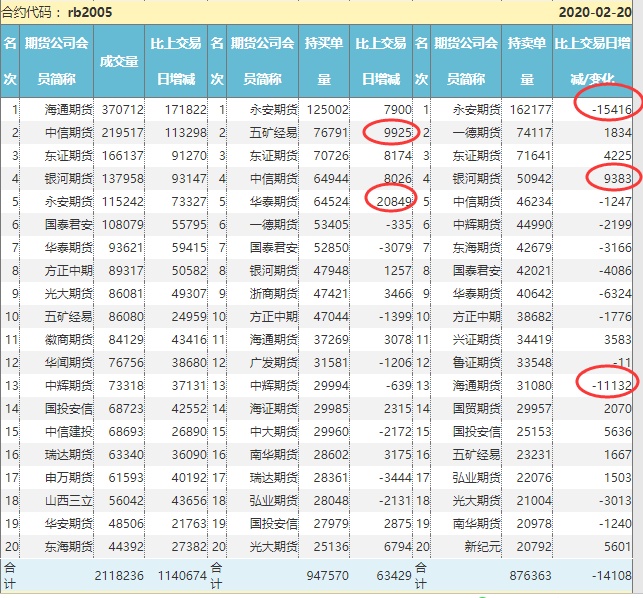Select 中大期货 in the long list
Viewport: 643px width, 598px height.
(274, 431)
